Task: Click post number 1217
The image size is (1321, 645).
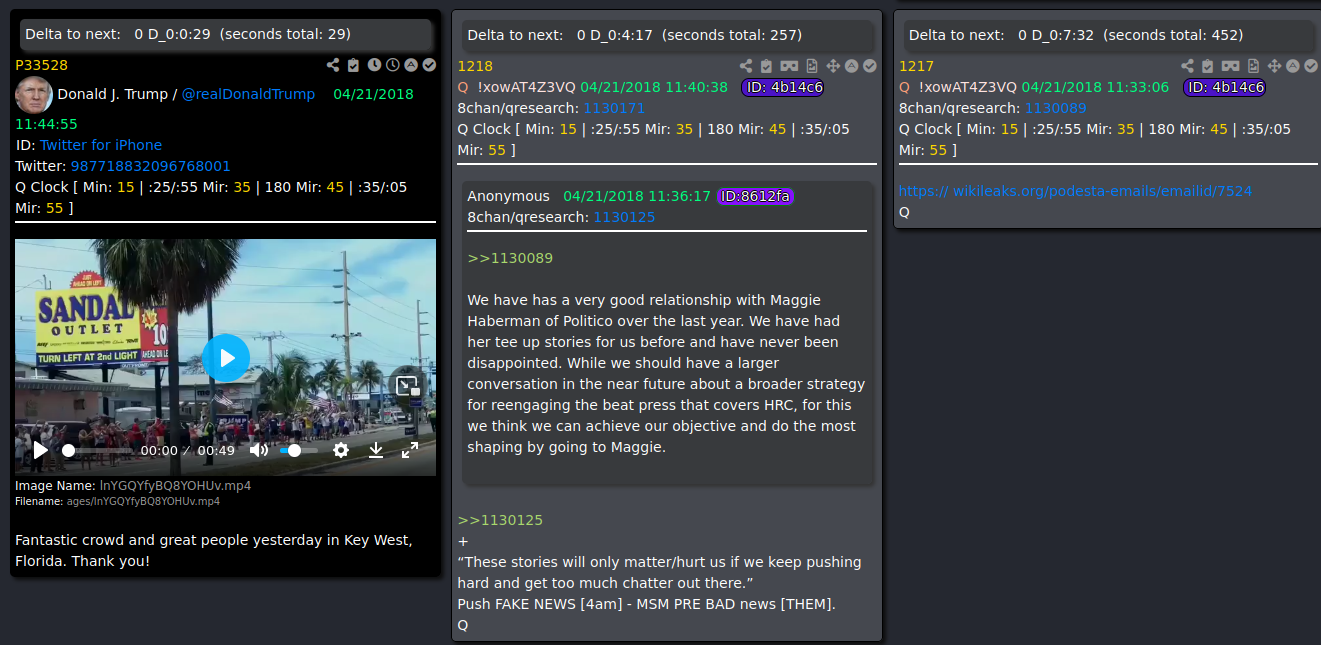Action: [x=916, y=66]
